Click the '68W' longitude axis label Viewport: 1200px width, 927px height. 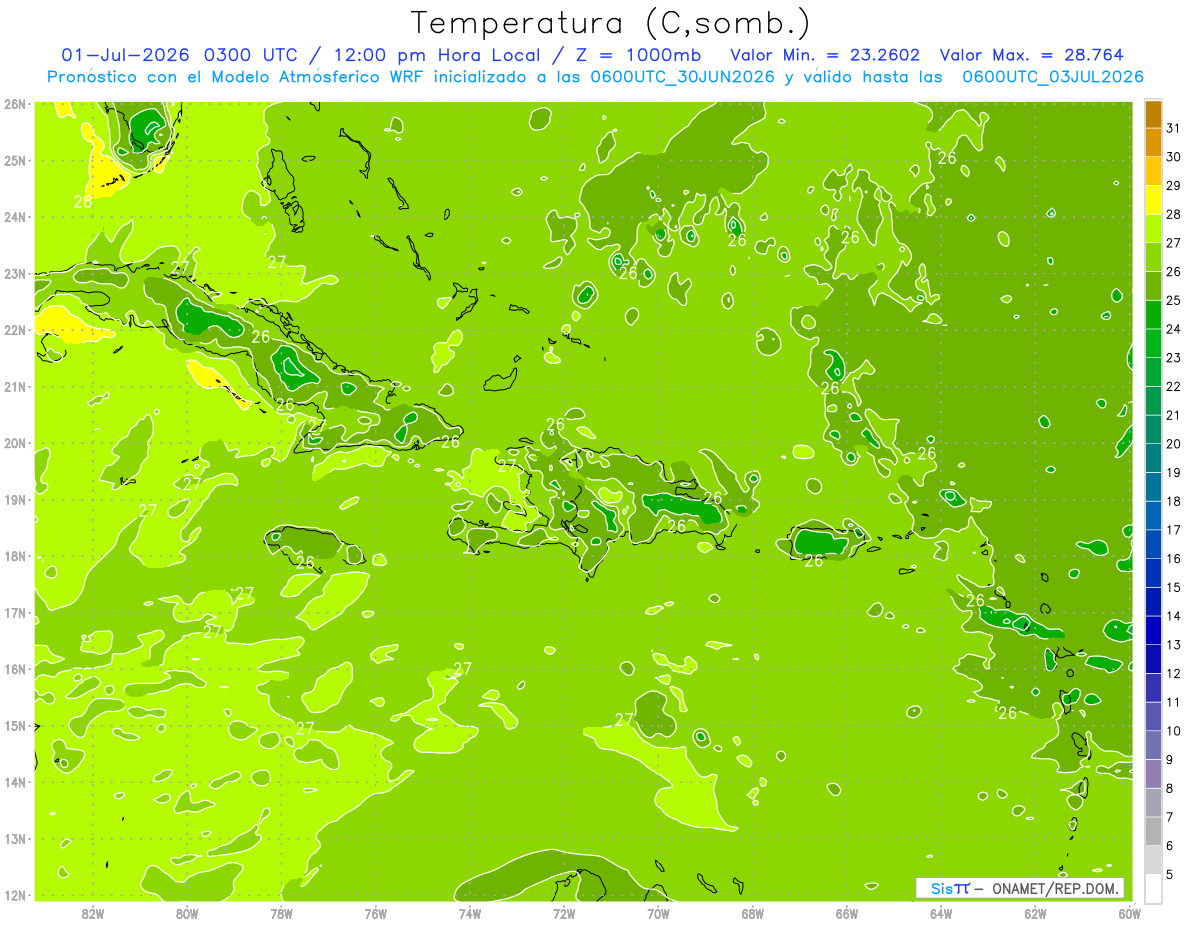(x=752, y=912)
